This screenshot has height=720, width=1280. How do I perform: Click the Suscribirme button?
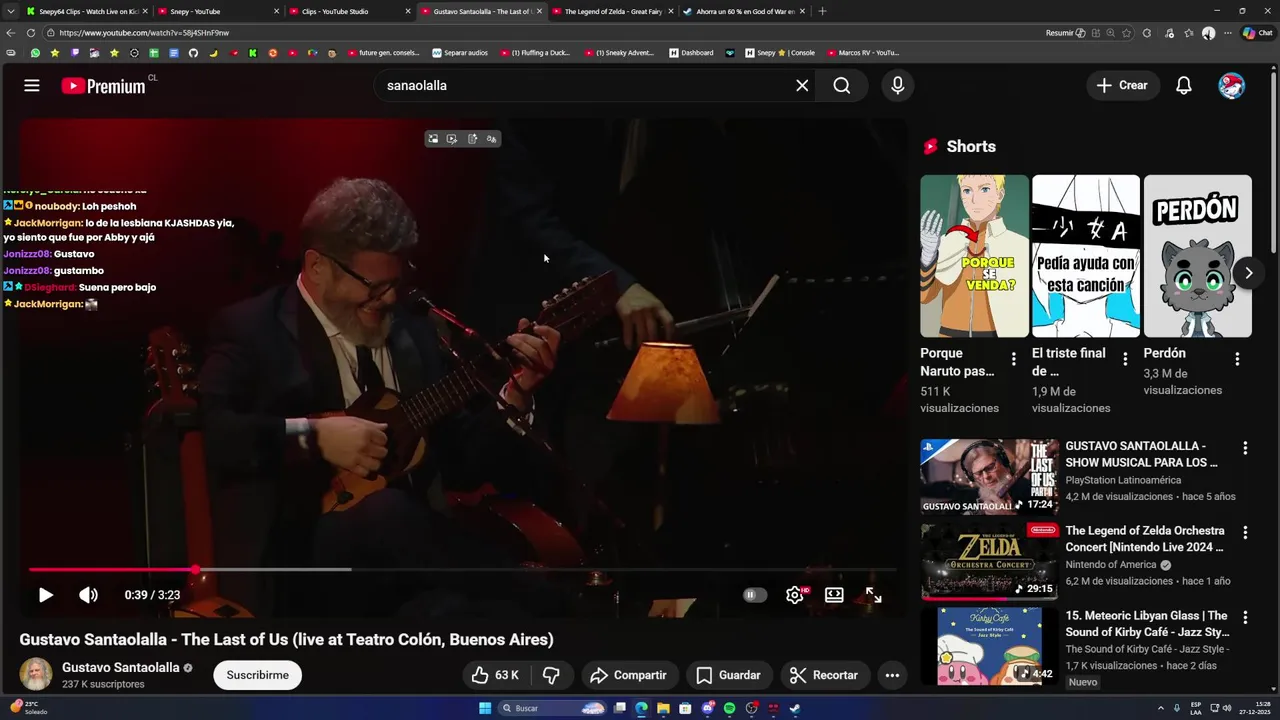tap(257, 675)
